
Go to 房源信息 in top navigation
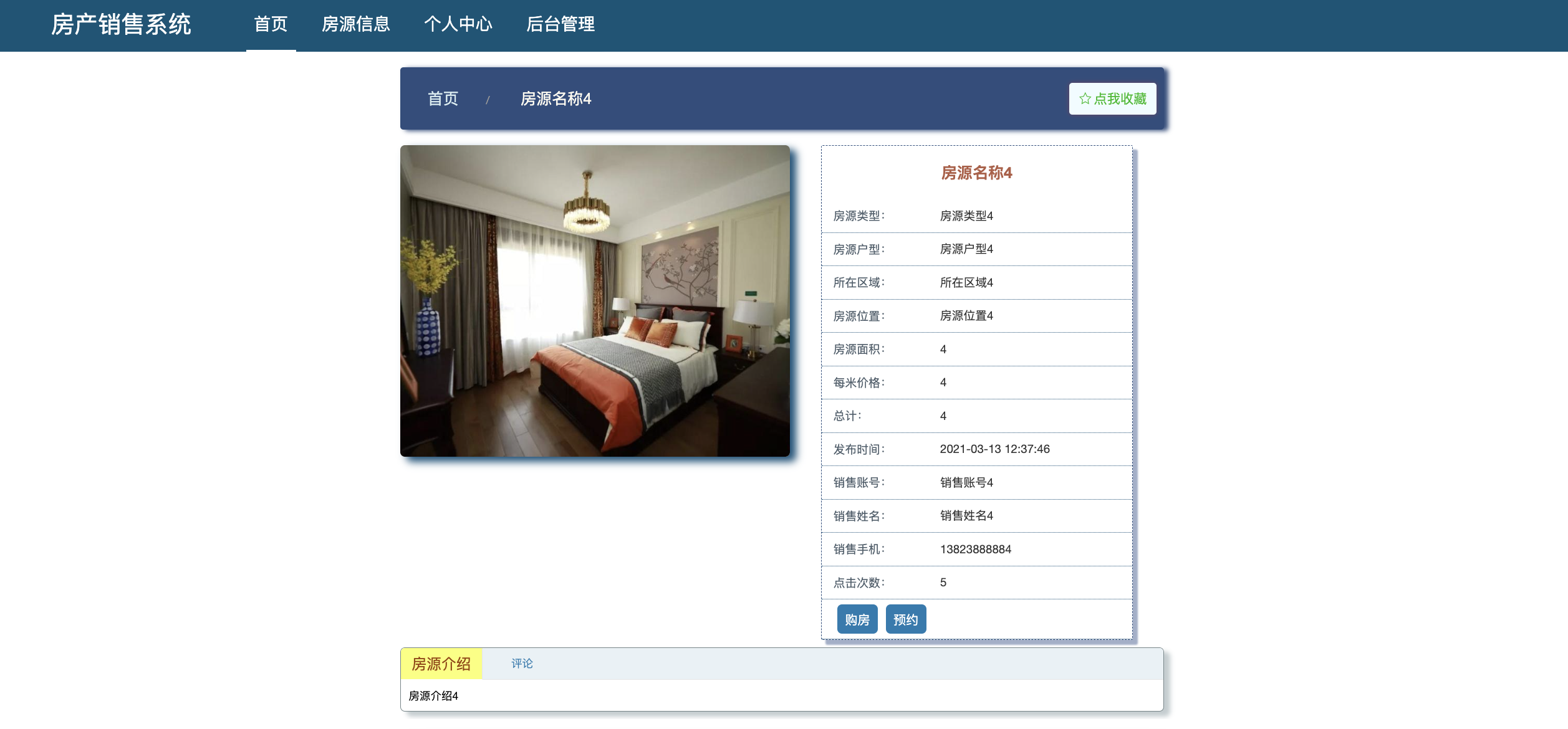[356, 24]
